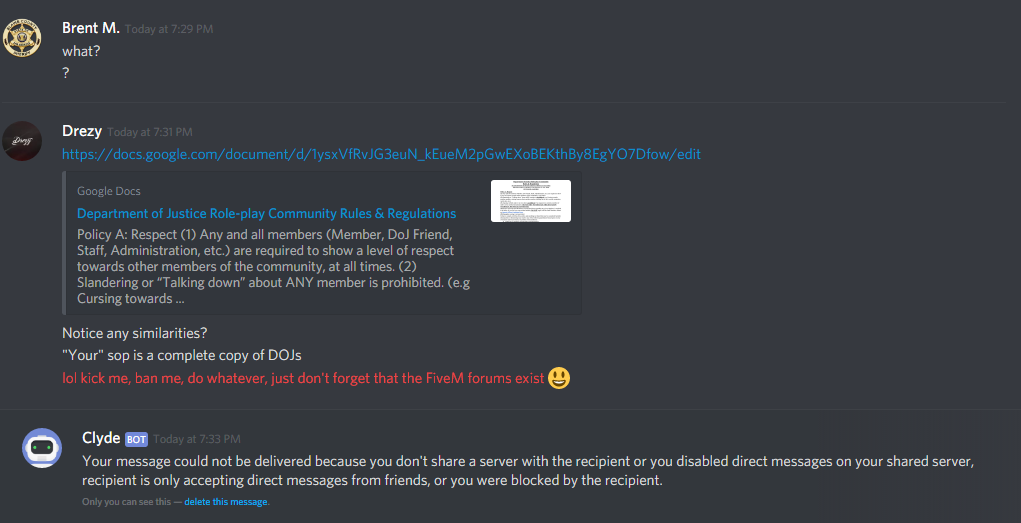The image size is (1021, 523).
Task: Click Brent M.'s sheriff badge avatar
Action: pyautogui.click(x=22, y=38)
